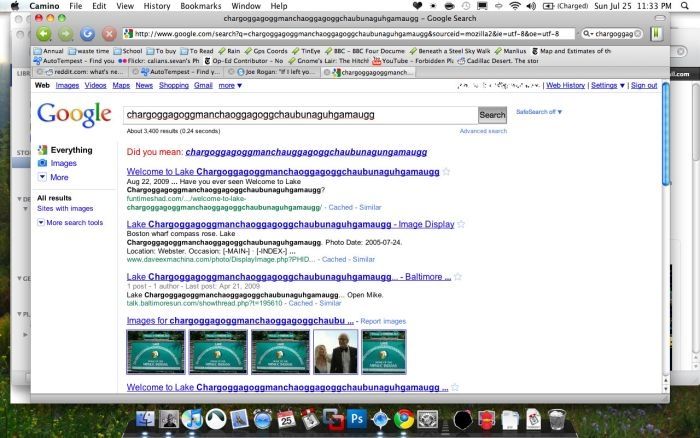Reload the page with the blue refresh icon
This screenshot has height=438, width=700.
87,33
